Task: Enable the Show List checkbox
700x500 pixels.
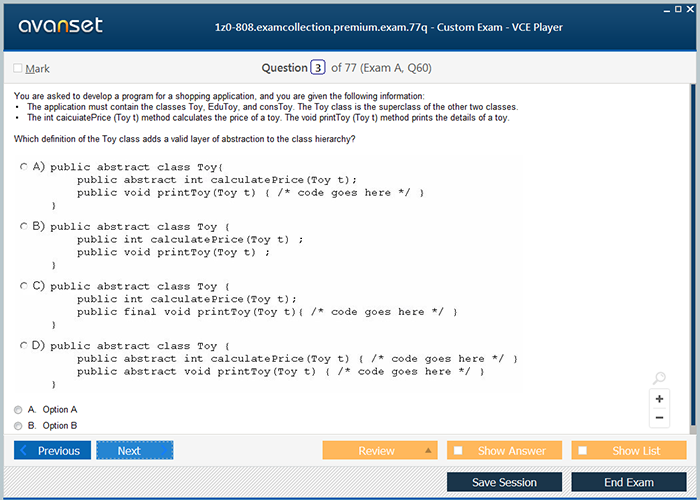Action: pyautogui.click(x=583, y=450)
